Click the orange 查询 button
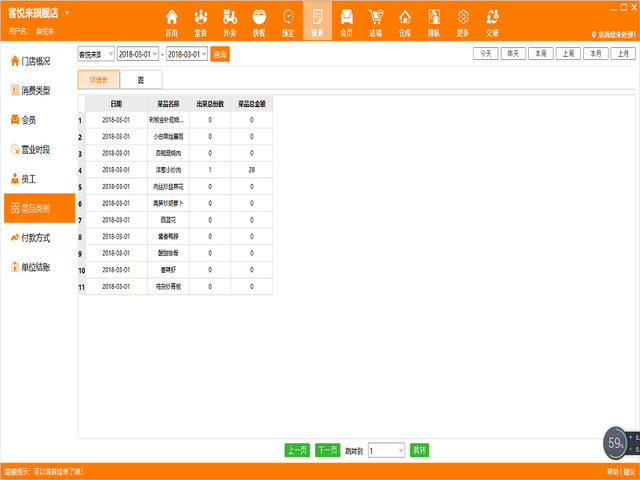This screenshot has width=640, height=480. coord(220,53)
